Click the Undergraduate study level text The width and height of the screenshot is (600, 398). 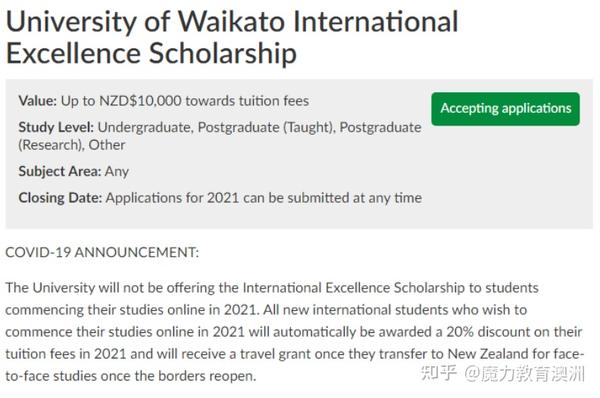tap(145, 127)
